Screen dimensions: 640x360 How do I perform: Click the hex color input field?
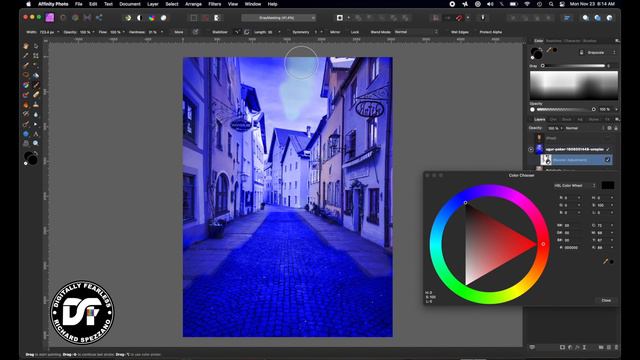pos(572,247)
